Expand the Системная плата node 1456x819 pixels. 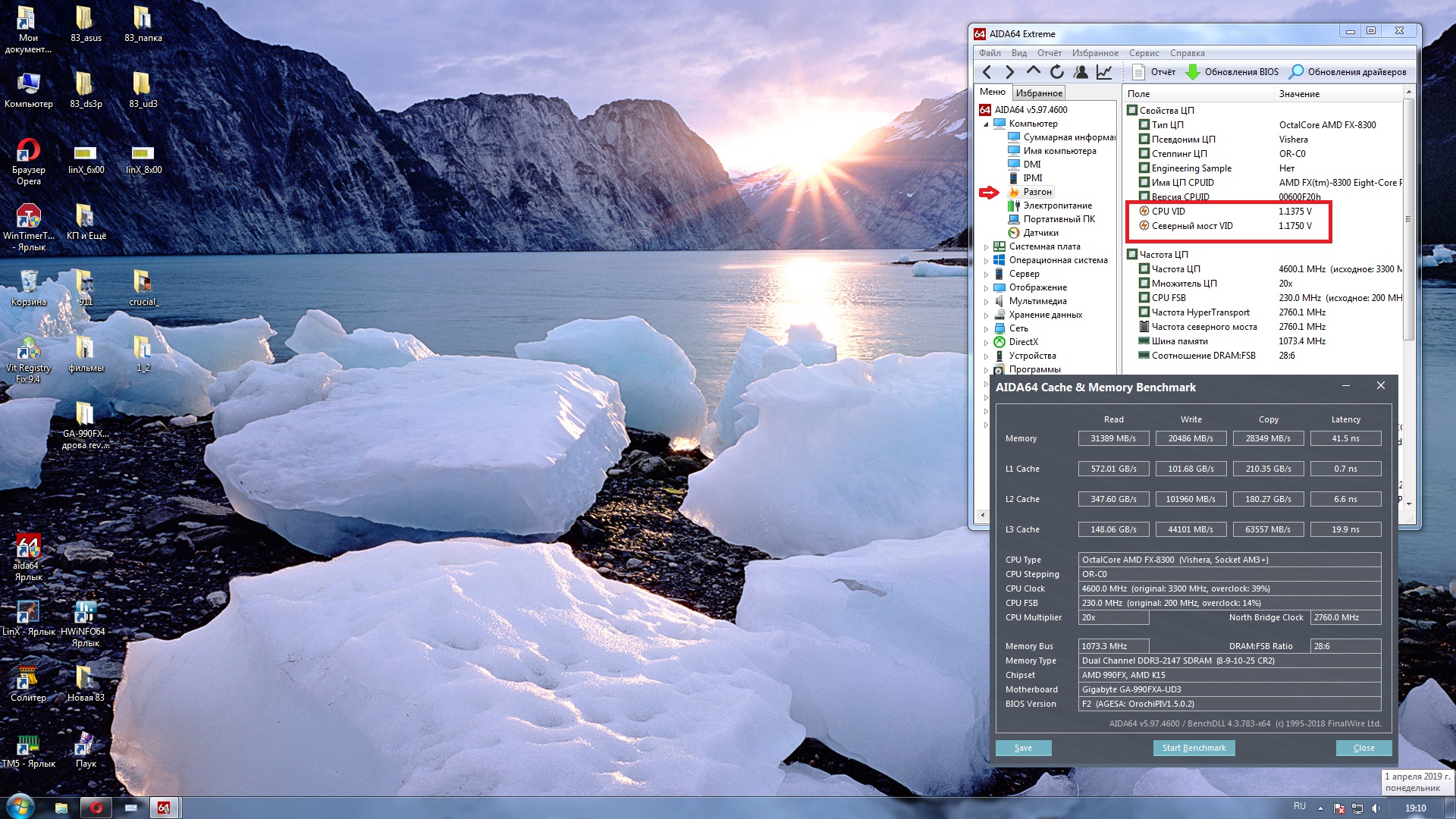click(x=986, y=247)
